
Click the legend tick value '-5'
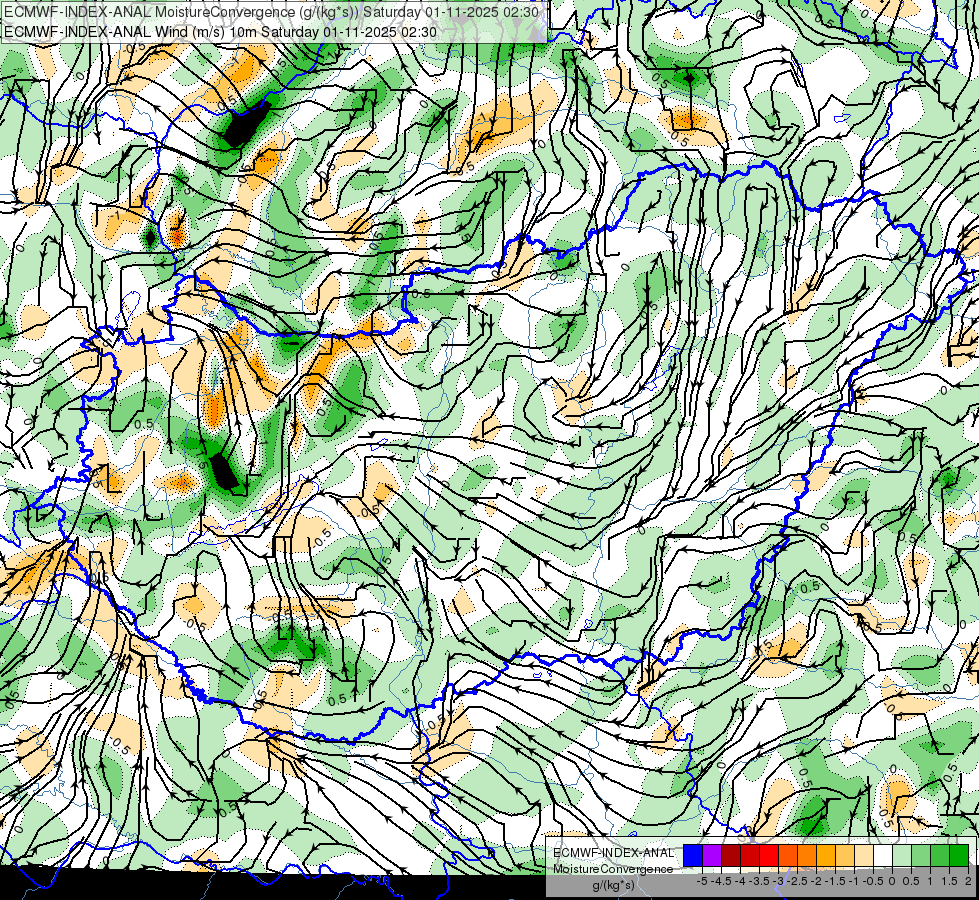point(702,881)
